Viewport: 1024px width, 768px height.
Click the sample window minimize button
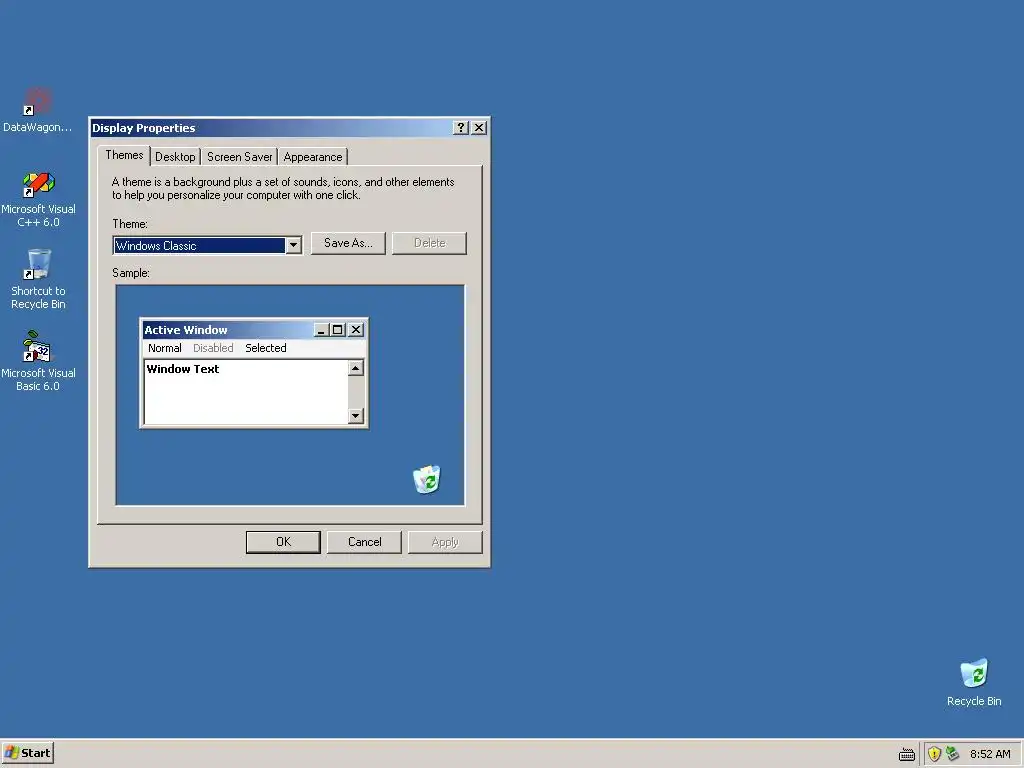(x=321, y=330)
